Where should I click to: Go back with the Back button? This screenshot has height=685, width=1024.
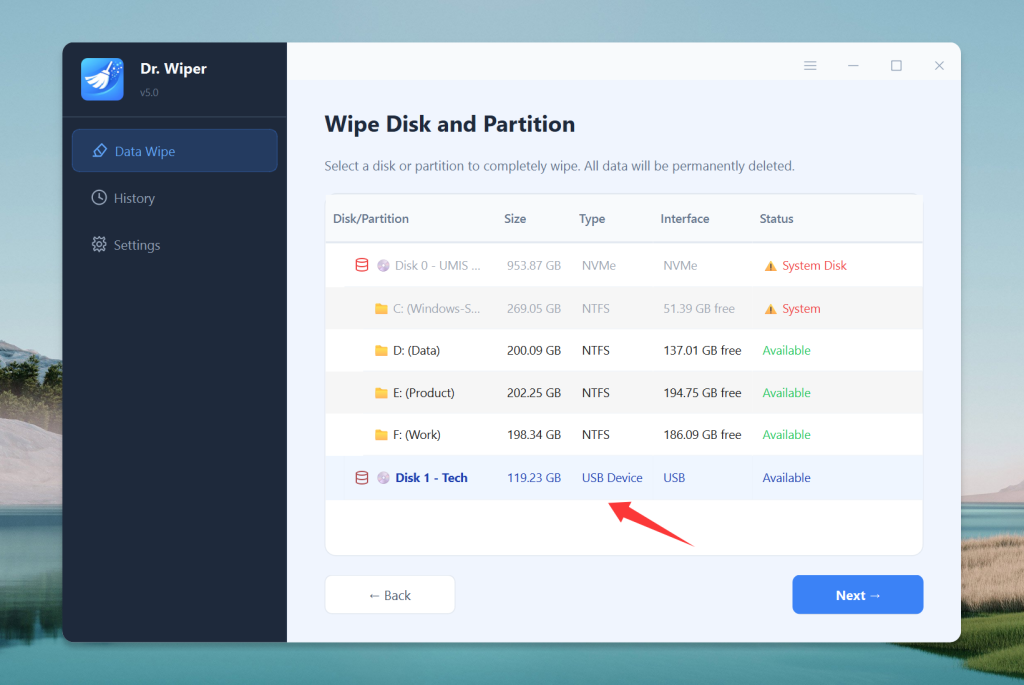pyautogui.click(x=389, y=595)
